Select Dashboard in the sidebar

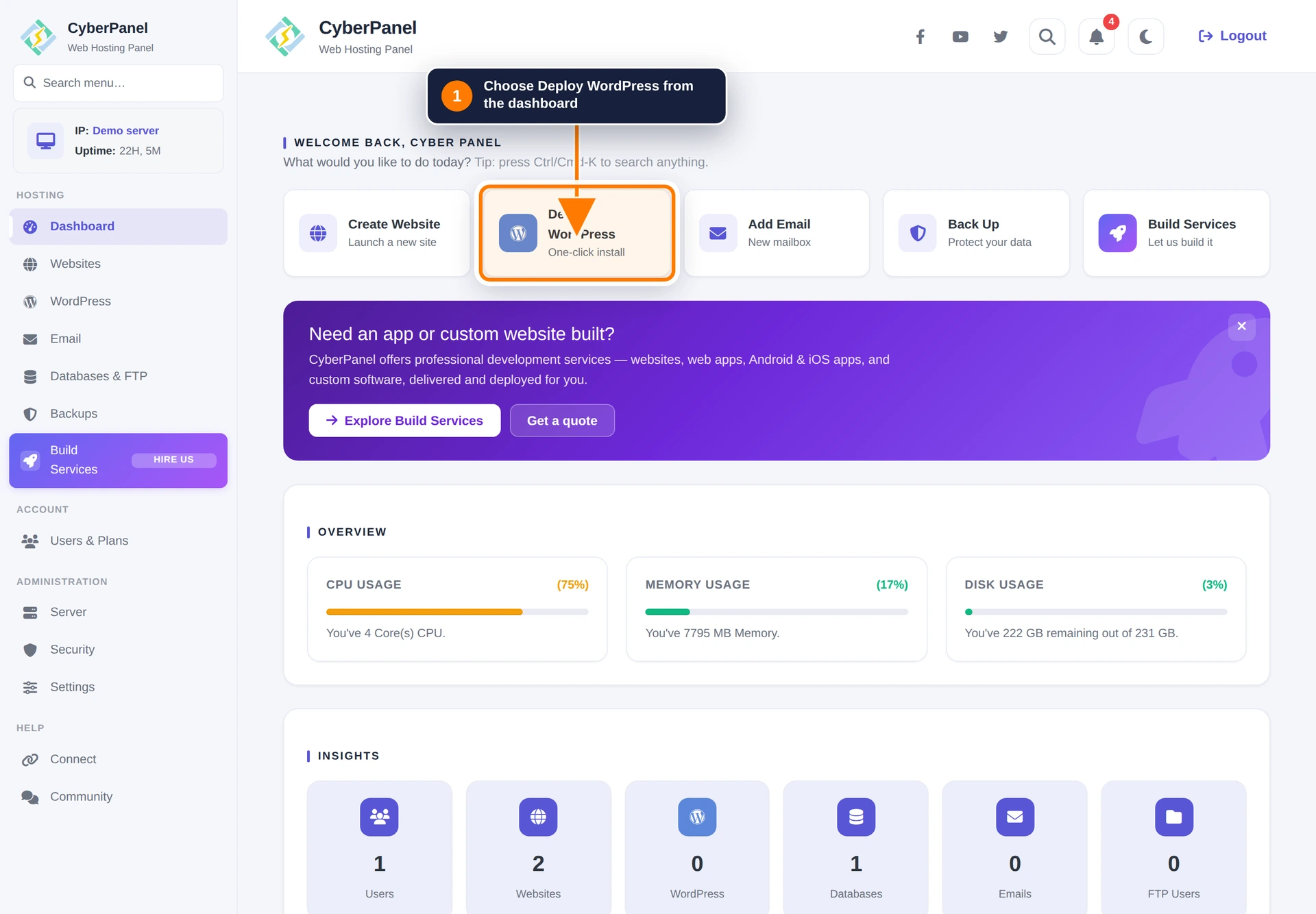119,226
